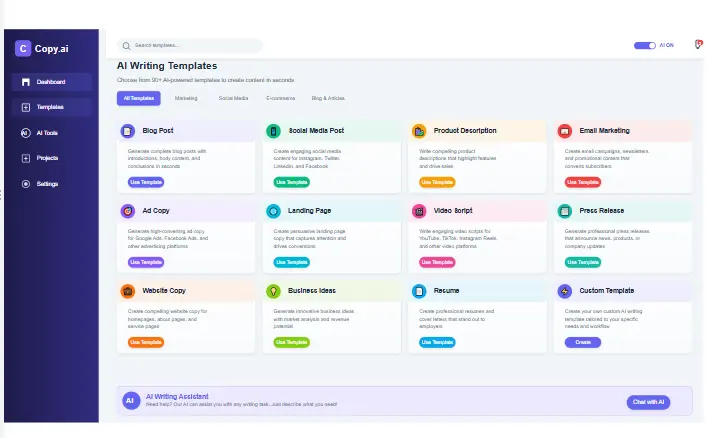715x438 pixels.
Task: Switch to the Blog & Articles tab
Action: (x=328, y=98)
